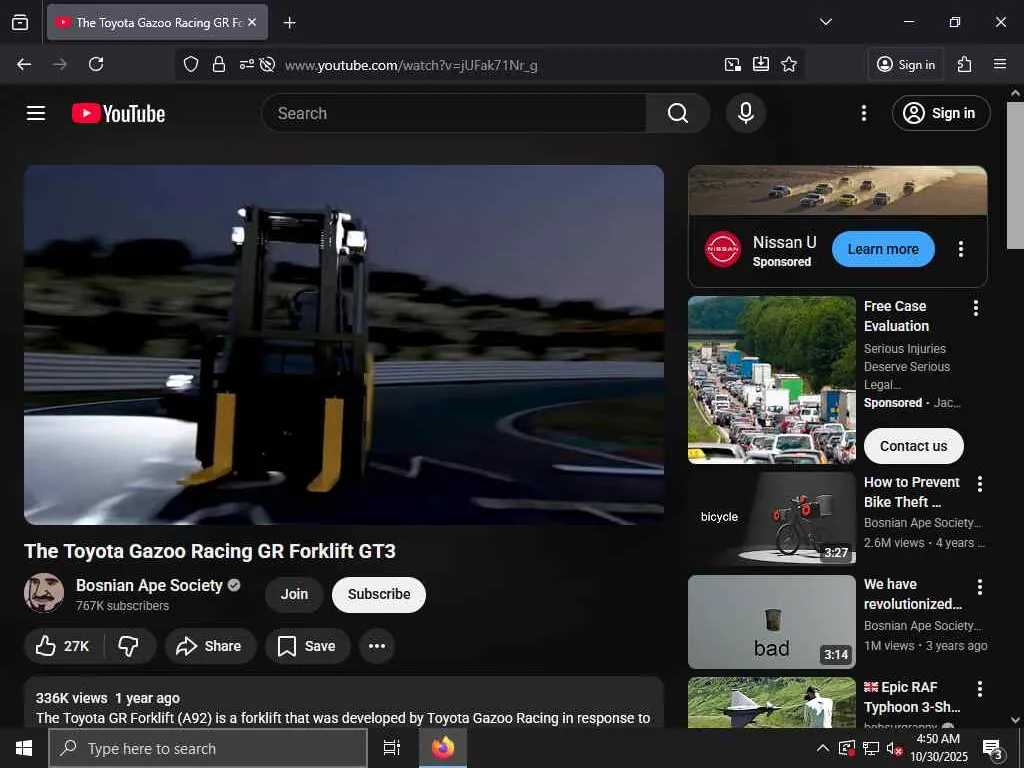Go to YouTube home via the logo
The width and height of the screenshot is (1024, 768).
pos(118,114)
